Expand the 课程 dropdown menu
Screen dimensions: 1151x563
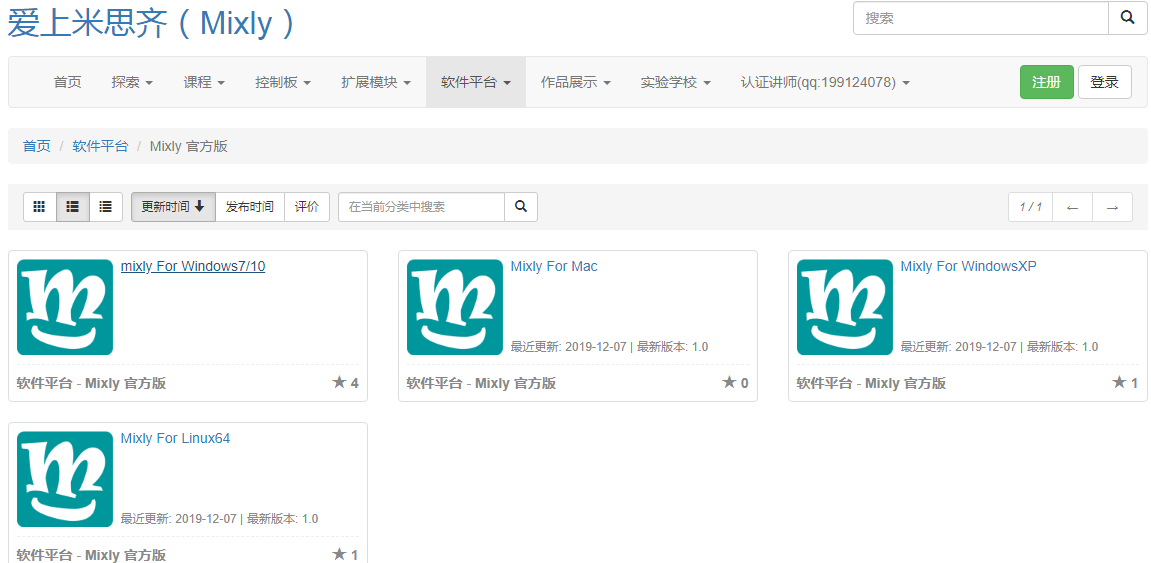click(x=204, y=82)
